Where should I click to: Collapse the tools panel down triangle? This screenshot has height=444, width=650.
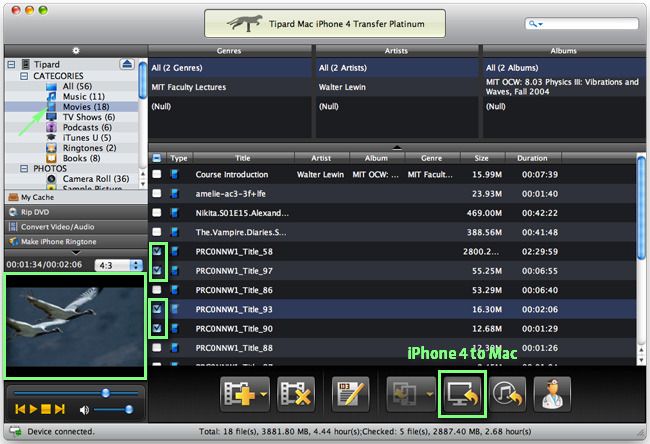76,252
